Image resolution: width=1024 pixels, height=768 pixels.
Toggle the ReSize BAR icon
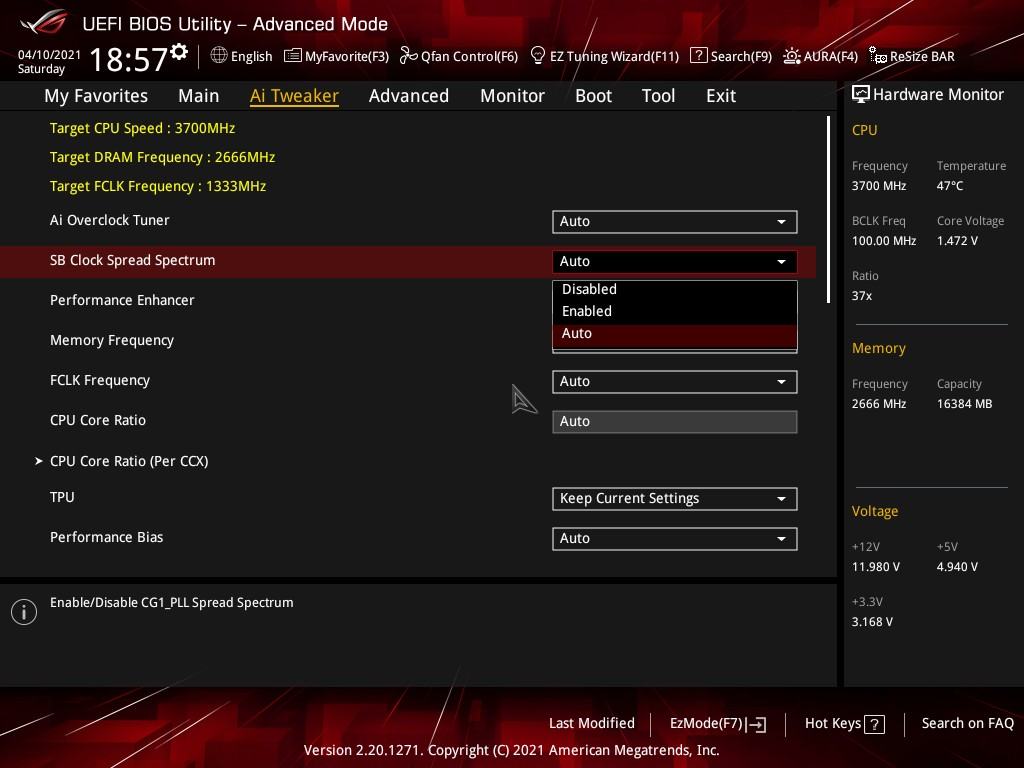click(x=878, y=56)
